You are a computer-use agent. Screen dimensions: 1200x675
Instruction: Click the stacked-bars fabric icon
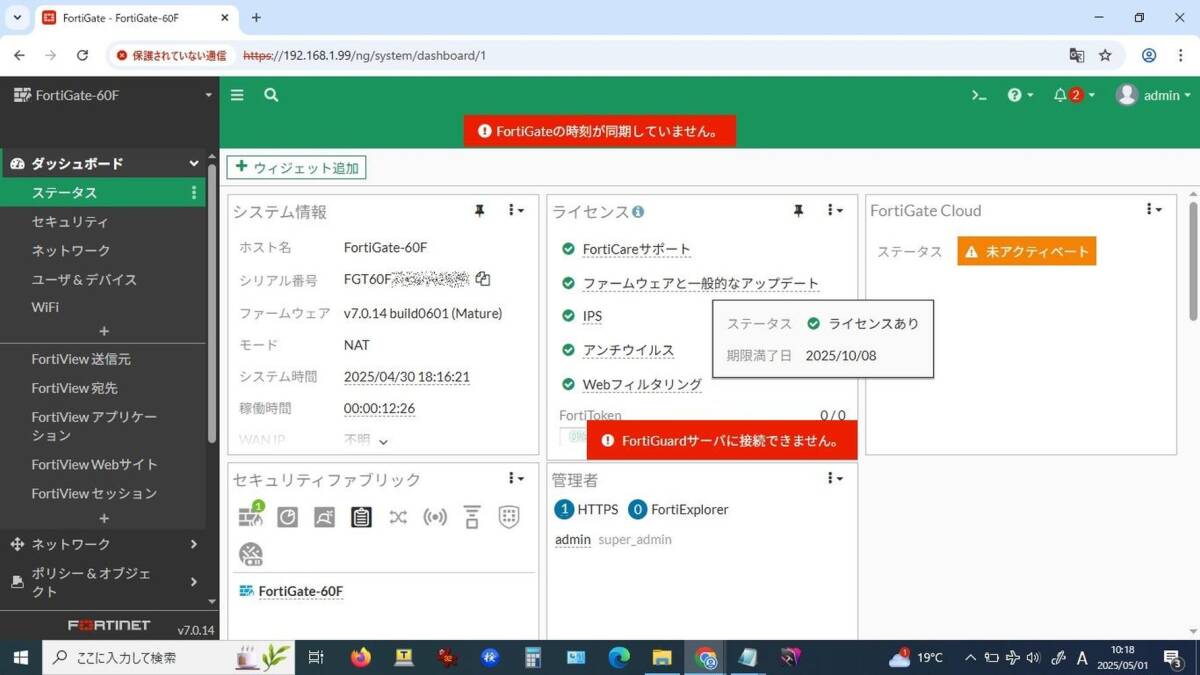coord(472,517)
